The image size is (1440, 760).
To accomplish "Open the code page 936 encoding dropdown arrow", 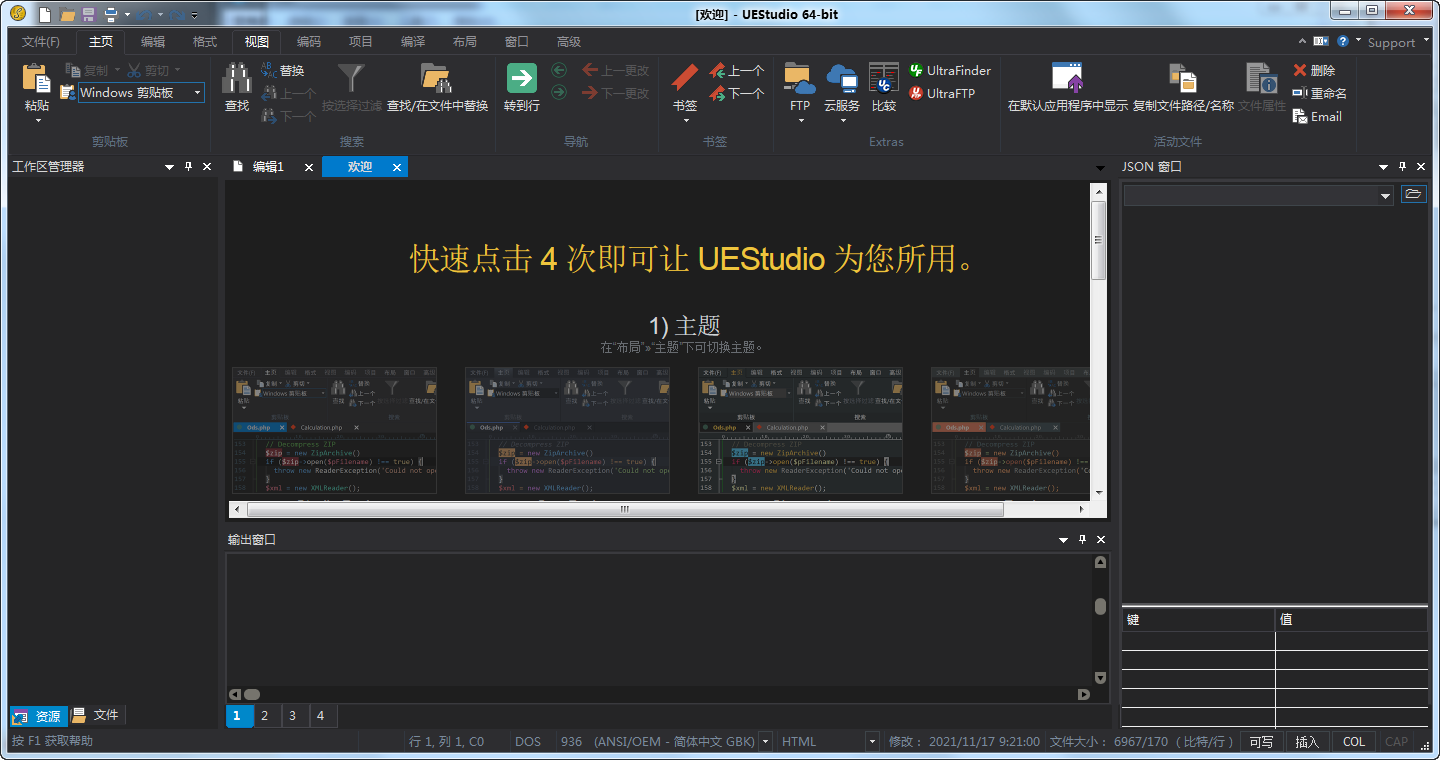I will click(x=765, y=742).
